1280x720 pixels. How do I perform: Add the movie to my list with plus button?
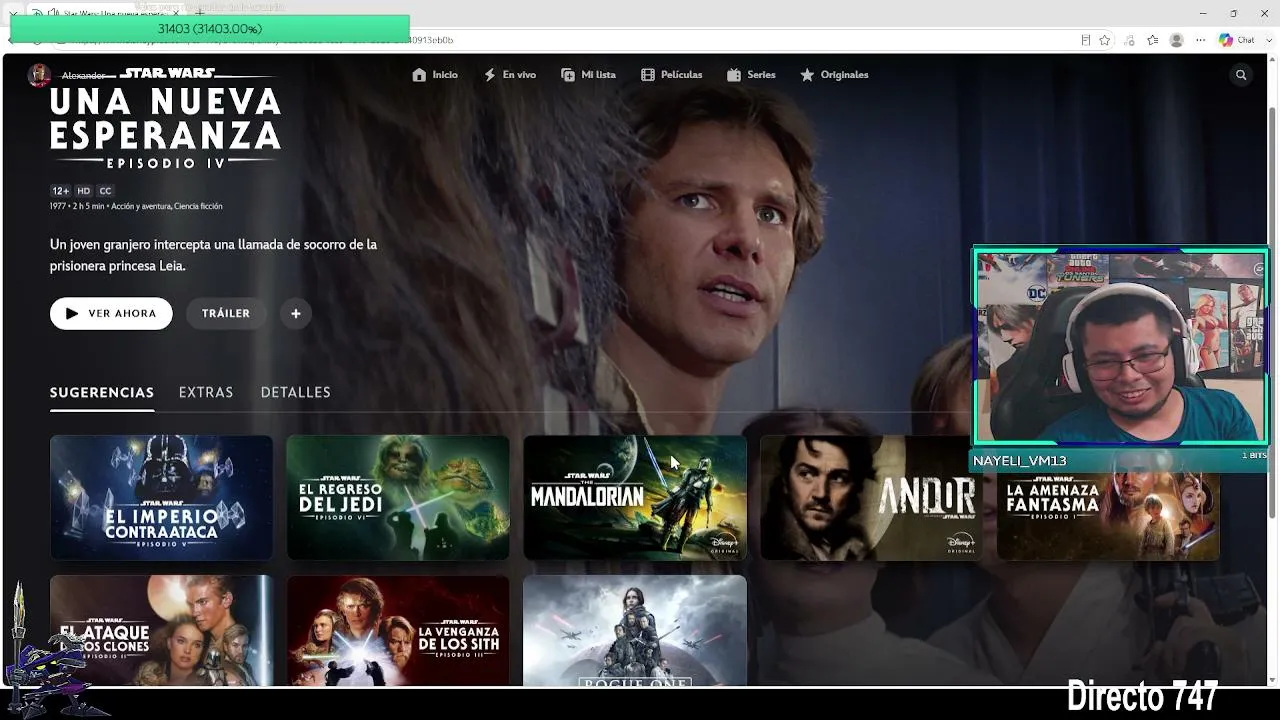(296, 313)
